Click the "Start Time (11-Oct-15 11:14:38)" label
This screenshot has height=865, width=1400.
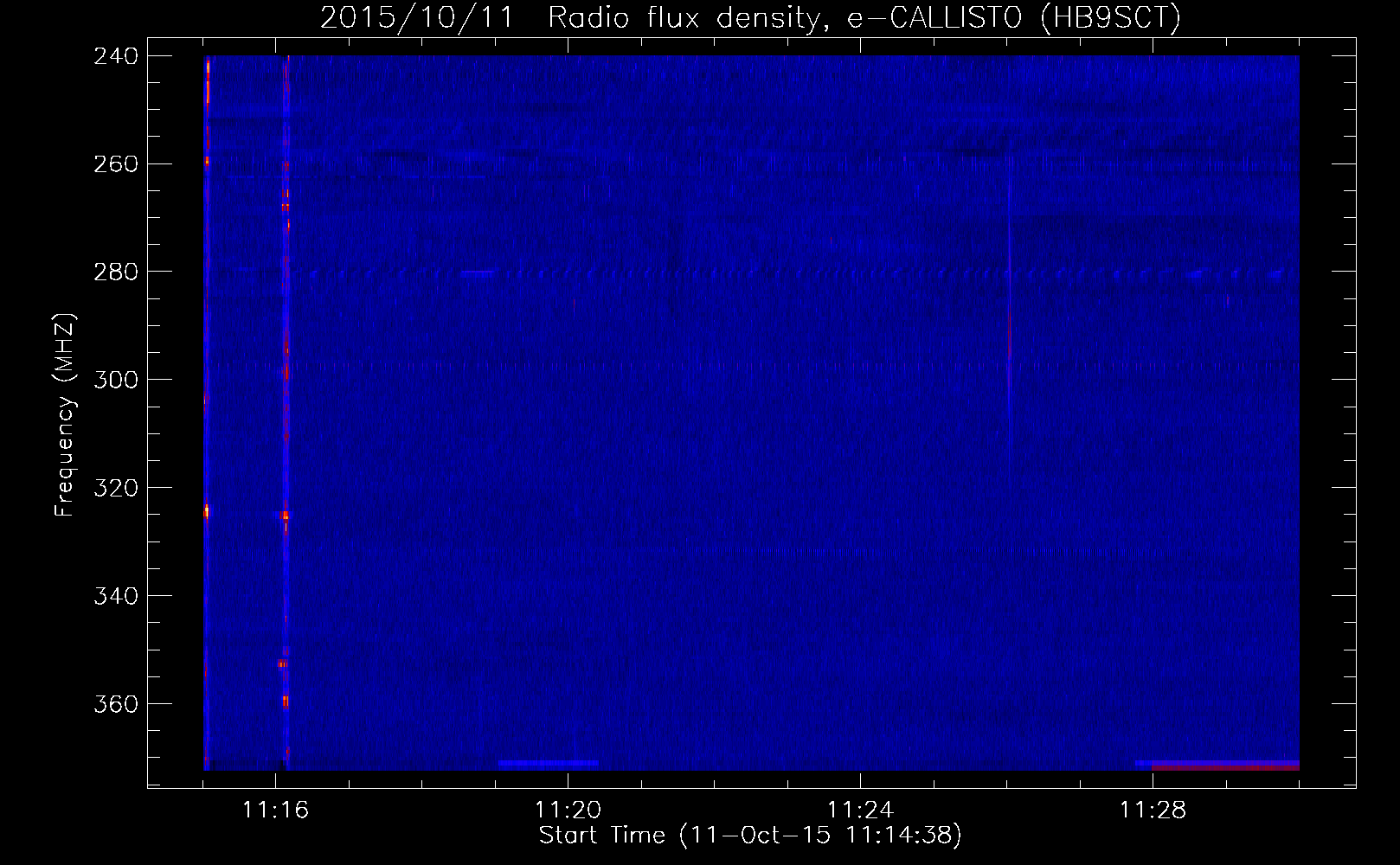750,836
